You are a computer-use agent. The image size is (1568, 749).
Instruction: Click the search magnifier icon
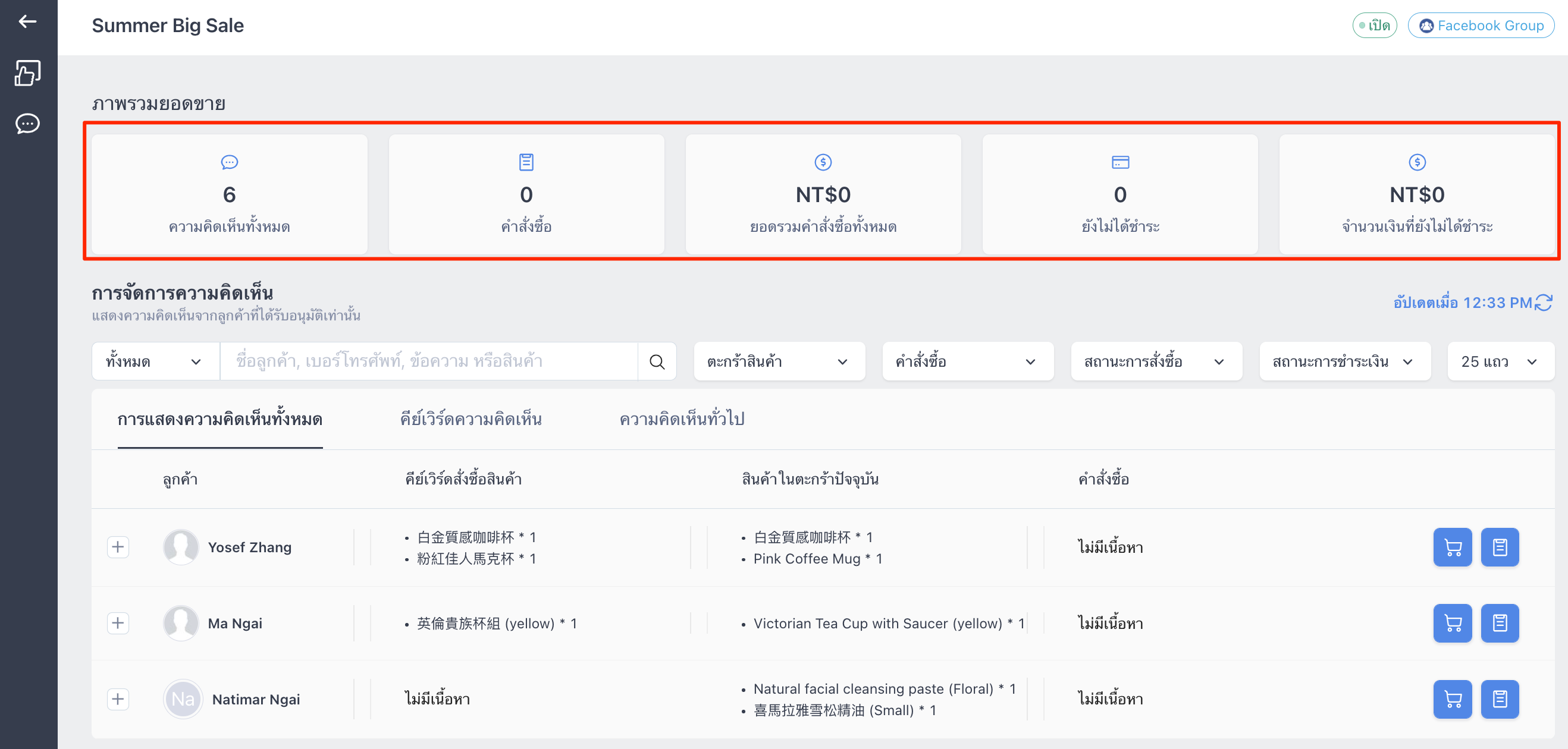point(657,362)
